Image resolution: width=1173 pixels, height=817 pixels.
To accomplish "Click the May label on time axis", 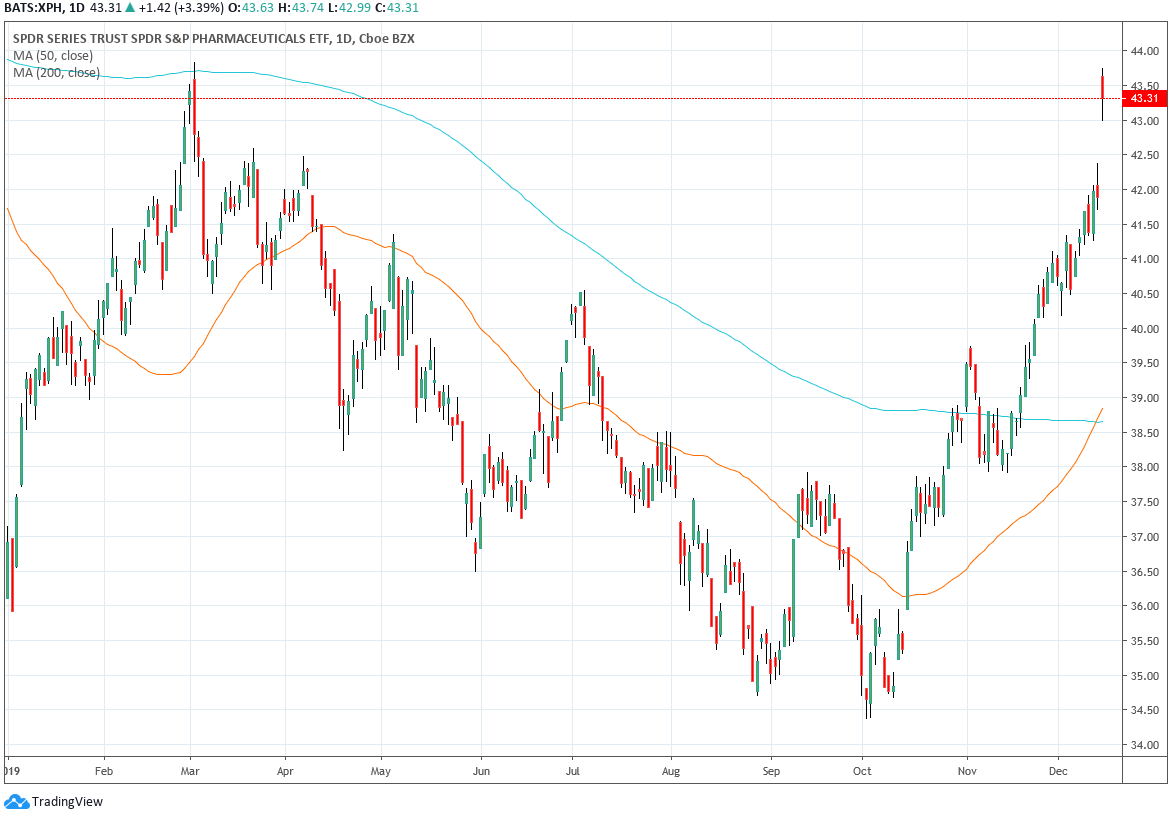I will coord(381,771).
